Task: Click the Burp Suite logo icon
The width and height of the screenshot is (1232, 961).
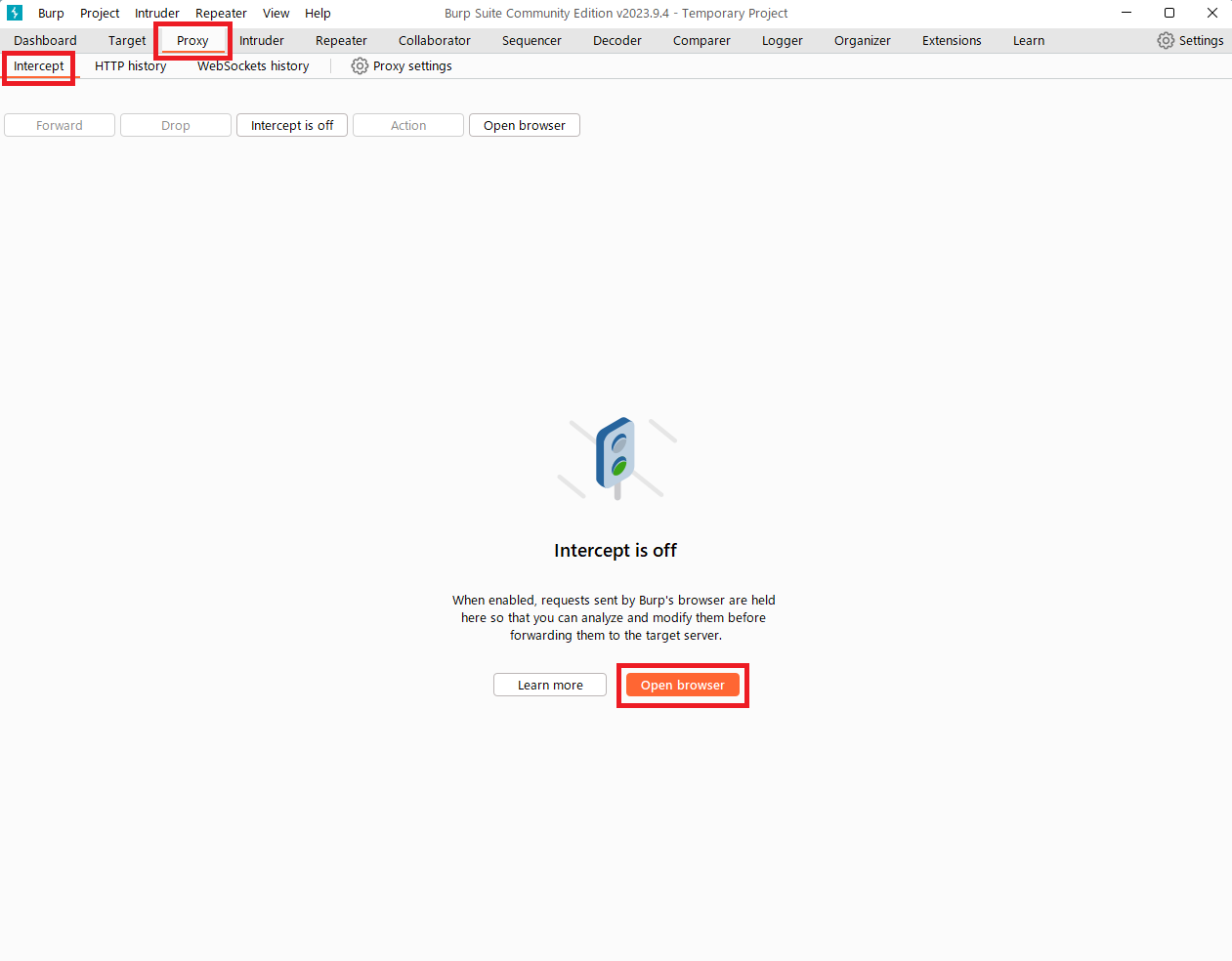Action: pos(15,13)
